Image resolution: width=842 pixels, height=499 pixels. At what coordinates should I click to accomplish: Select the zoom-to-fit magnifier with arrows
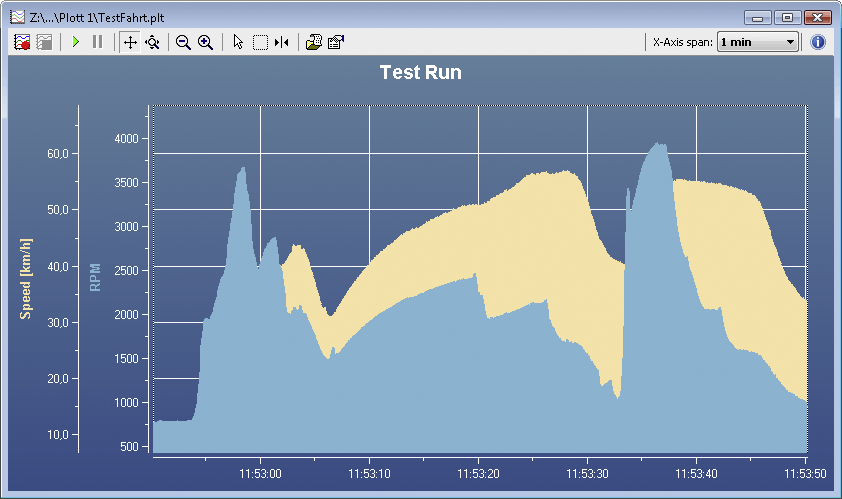click(152, 42)
